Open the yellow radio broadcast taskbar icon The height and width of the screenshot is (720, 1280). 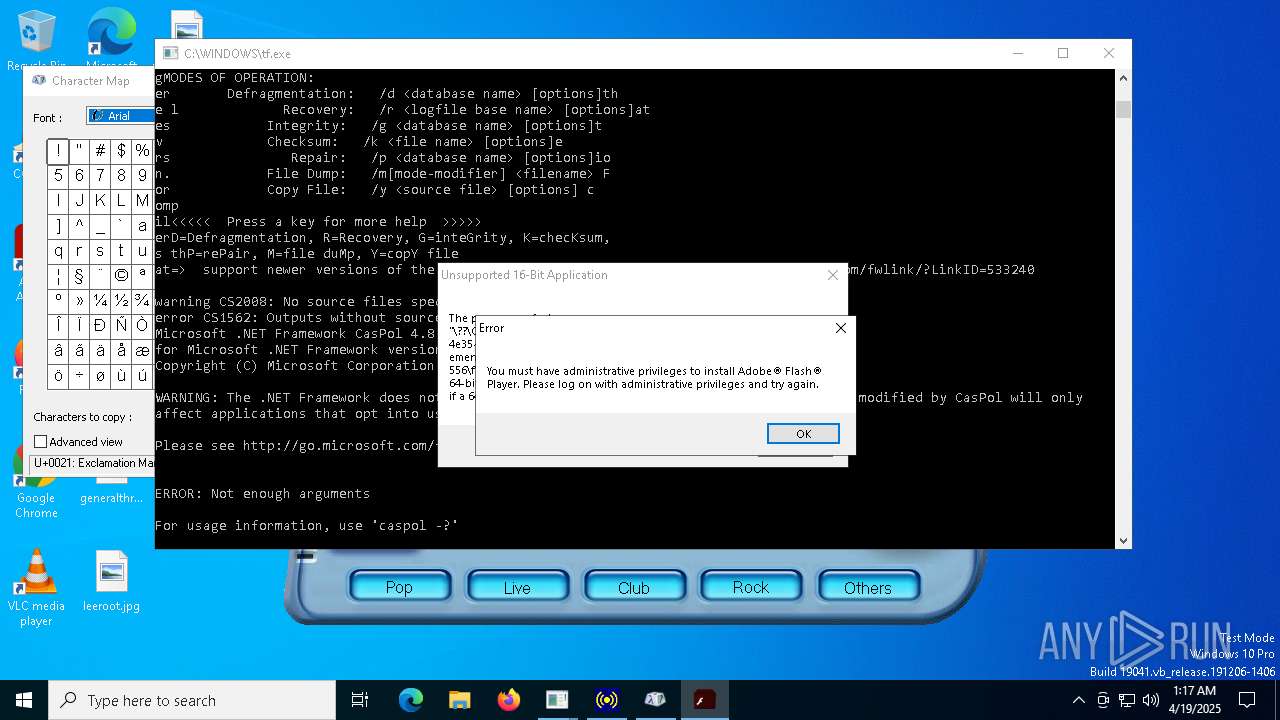click(x=606, y=700)
